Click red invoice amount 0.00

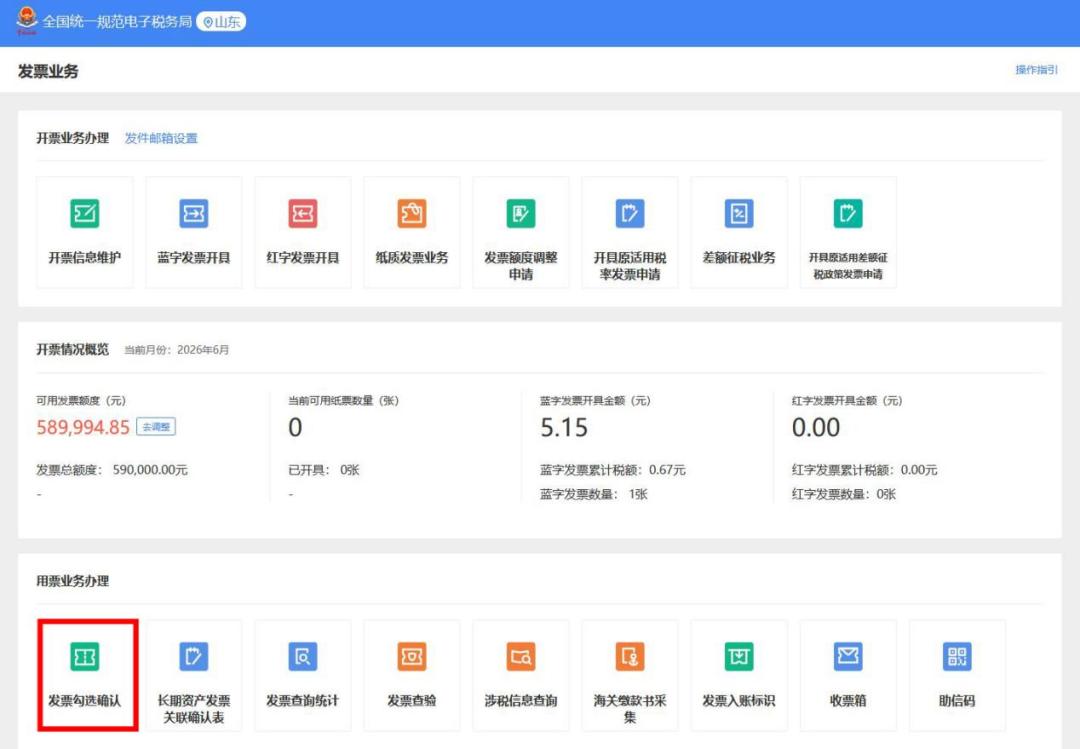(816, 428)
